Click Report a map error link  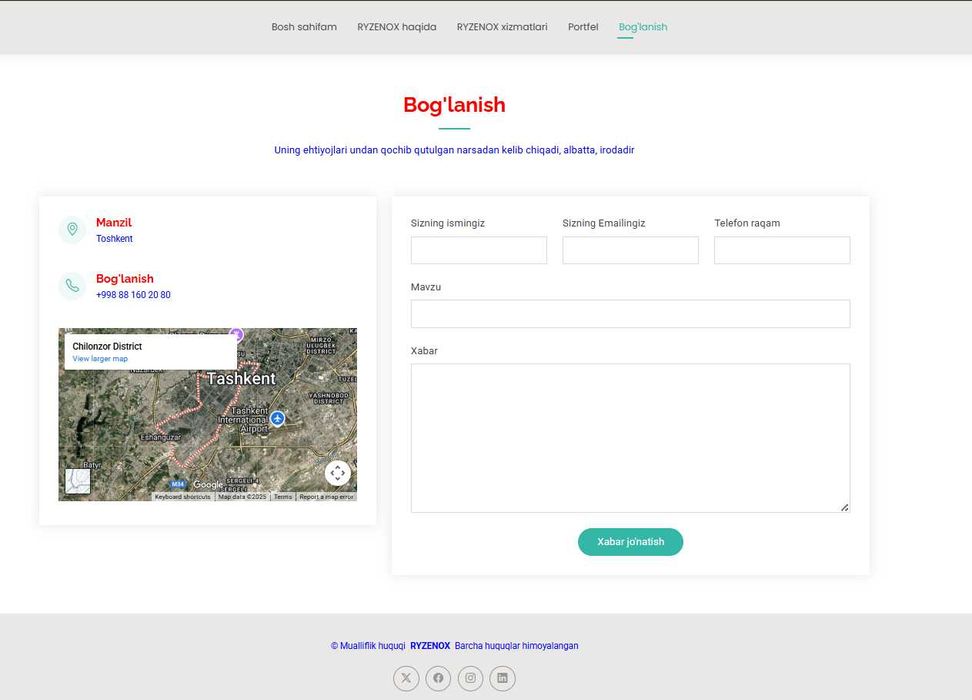coord(327,497)
